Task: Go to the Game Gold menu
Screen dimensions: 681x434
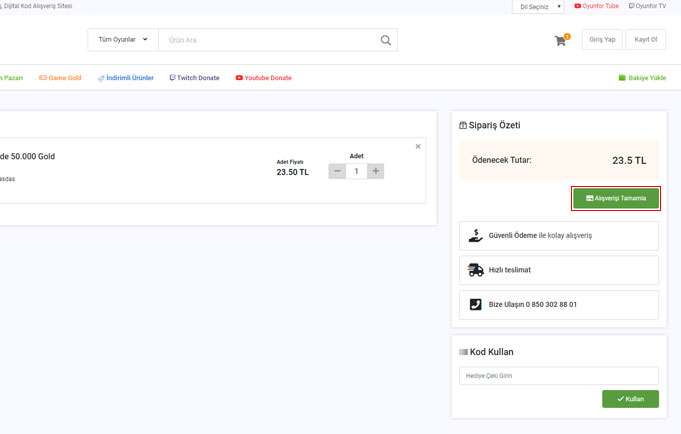Action: click(60, 78)
